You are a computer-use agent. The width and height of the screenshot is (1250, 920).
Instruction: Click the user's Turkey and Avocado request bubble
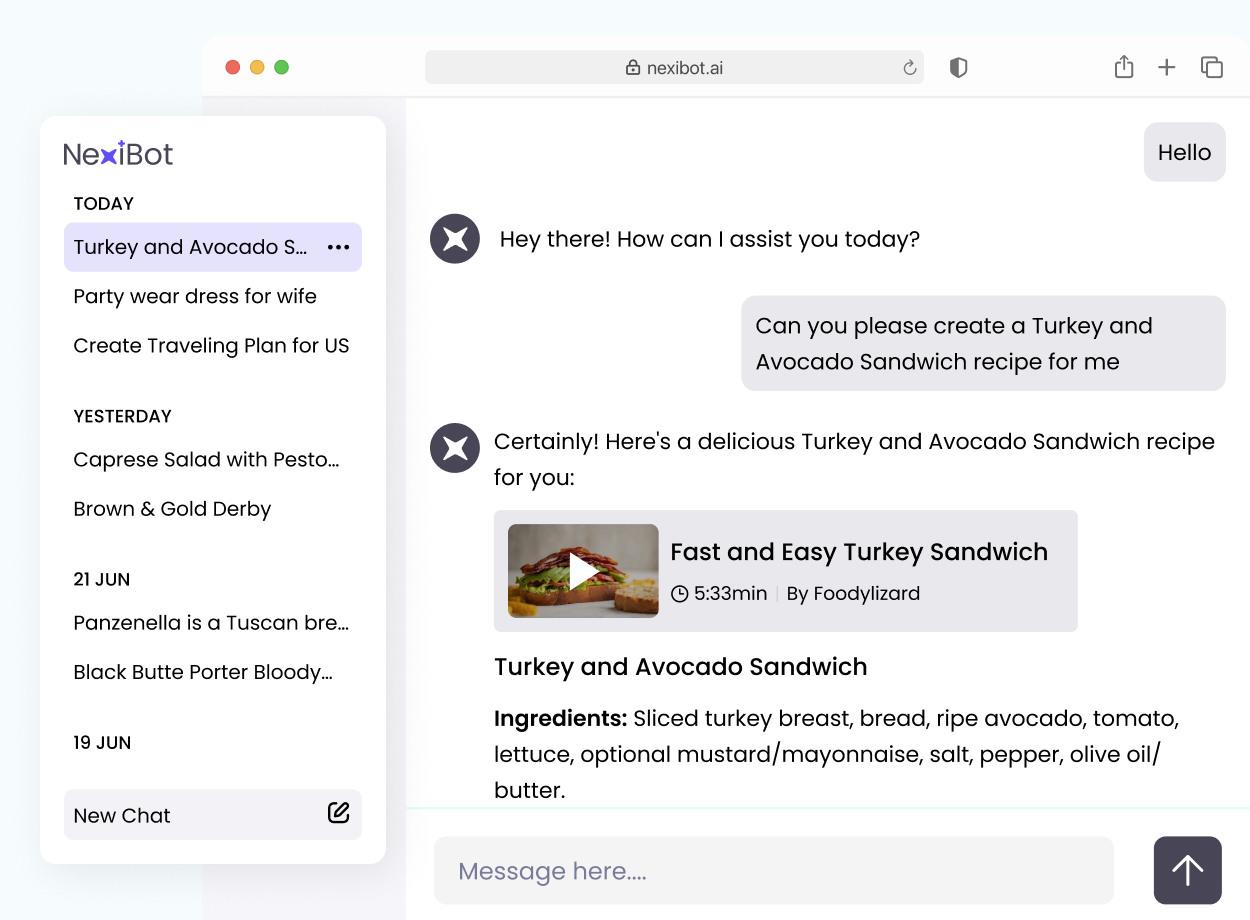[983, 343]
